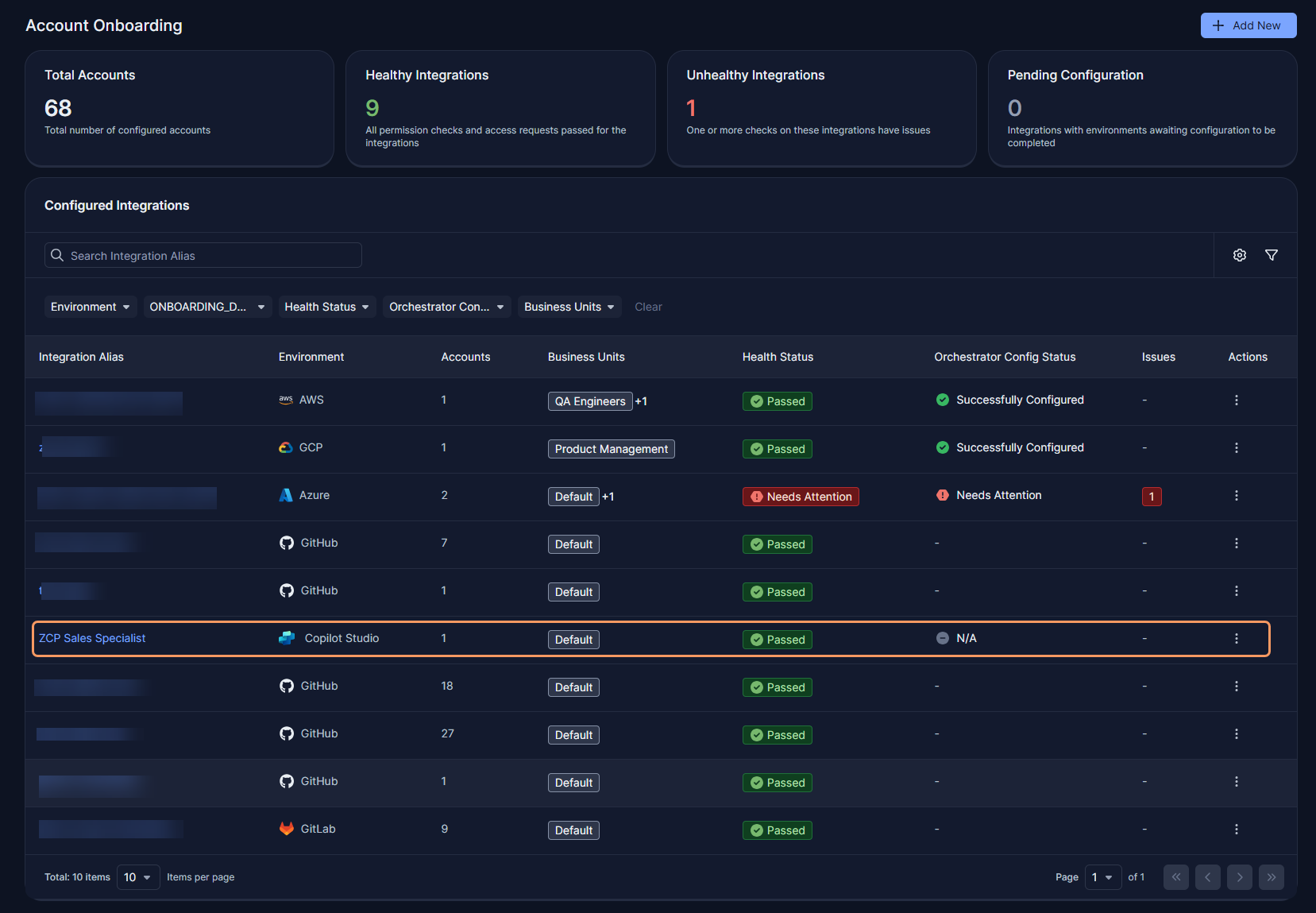
Task: Click the Healthy Integrations count 9
Action: point(372,108)
